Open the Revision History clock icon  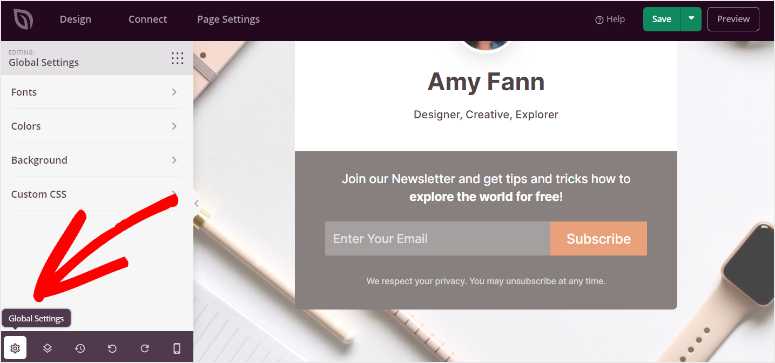coord(80,348)
